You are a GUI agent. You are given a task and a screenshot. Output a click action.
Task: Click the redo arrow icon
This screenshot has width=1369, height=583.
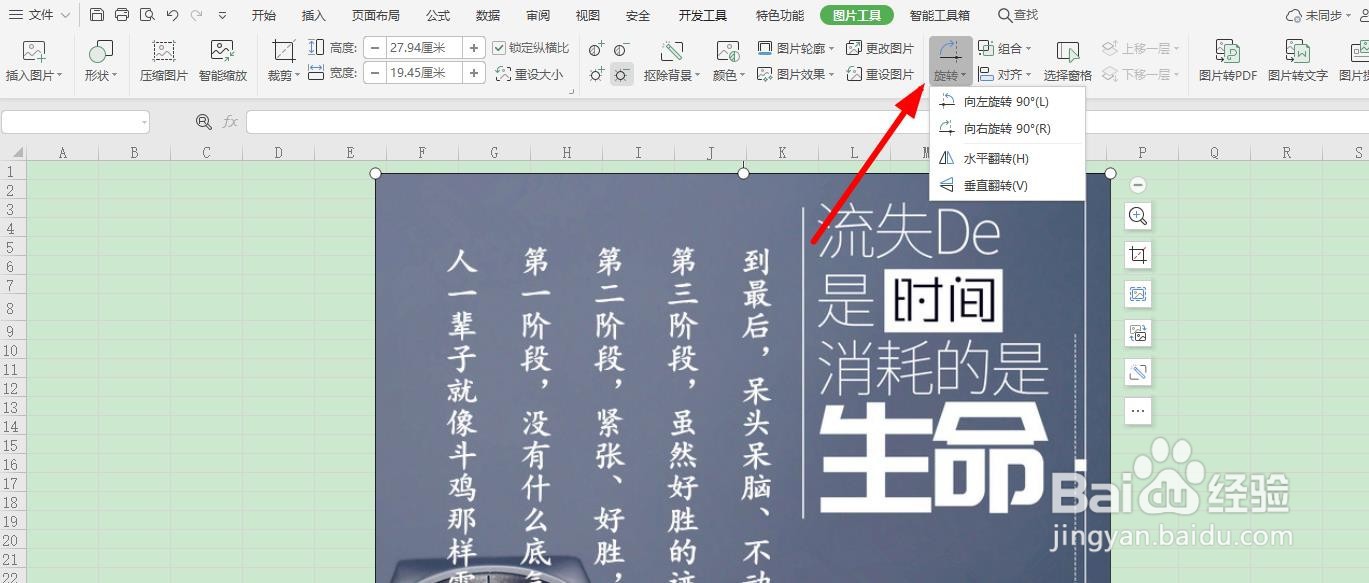196,15
